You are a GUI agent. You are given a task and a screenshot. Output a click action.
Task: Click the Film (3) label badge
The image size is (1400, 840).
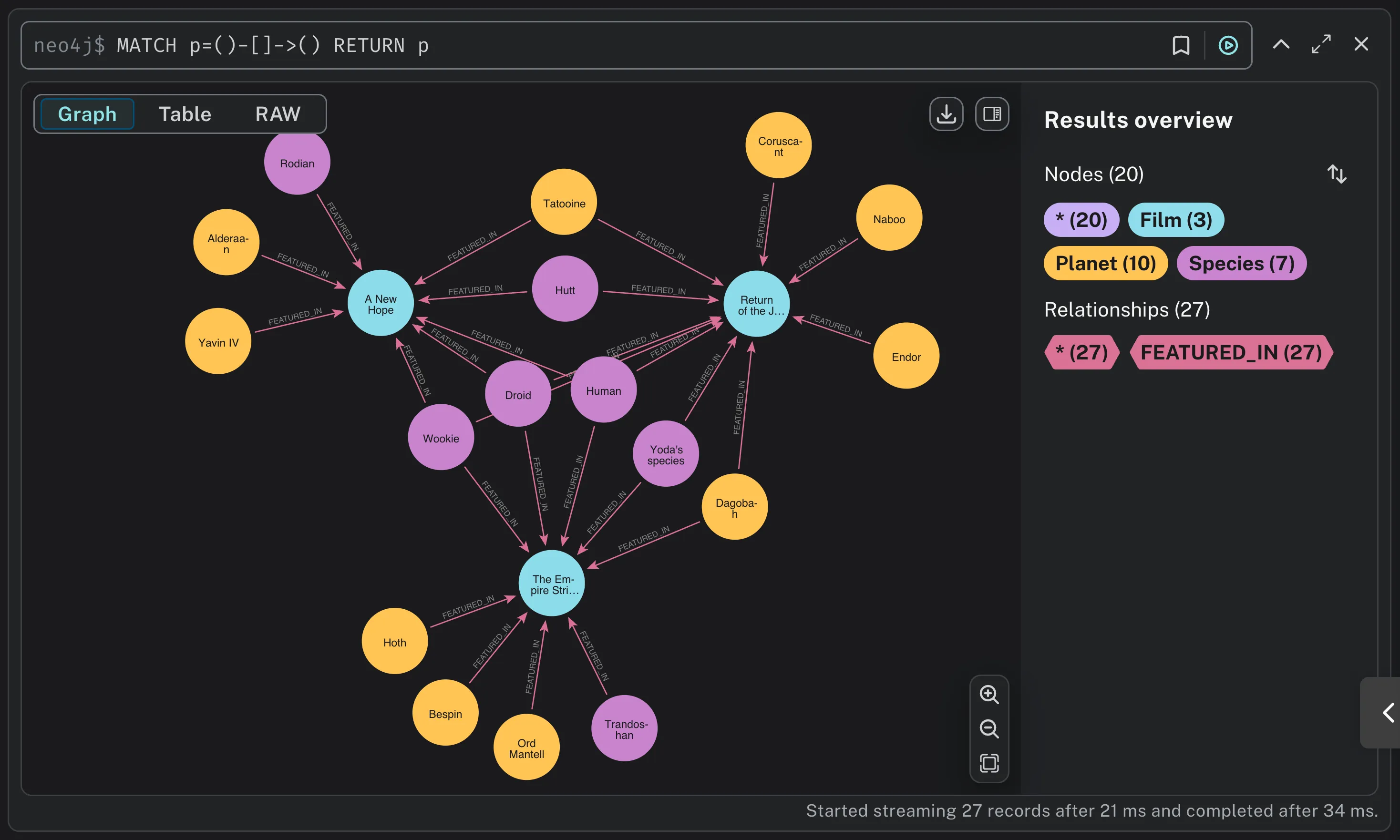[1175, 220]
